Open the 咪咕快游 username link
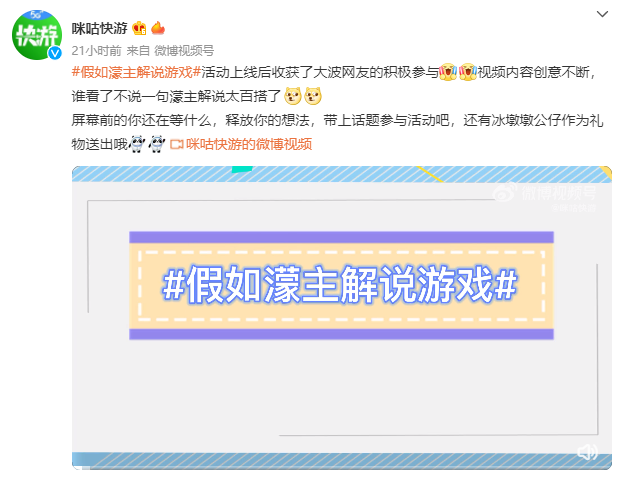This screenshot has height=479, width=628. click(x=100, y=28)
